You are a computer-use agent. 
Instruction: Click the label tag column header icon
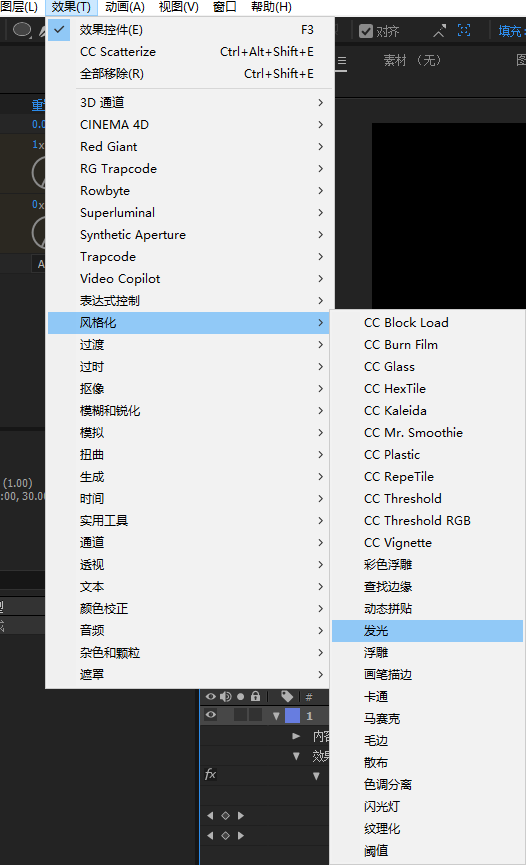click(x=287, y=696)
